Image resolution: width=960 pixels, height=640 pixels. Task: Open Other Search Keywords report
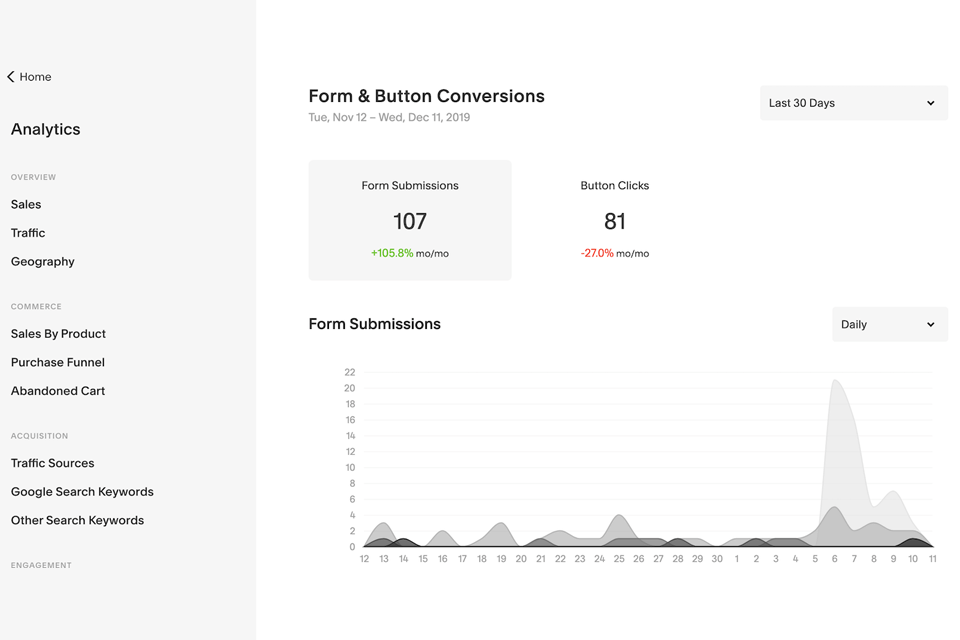pyautogui.click(x=77, y=521)
